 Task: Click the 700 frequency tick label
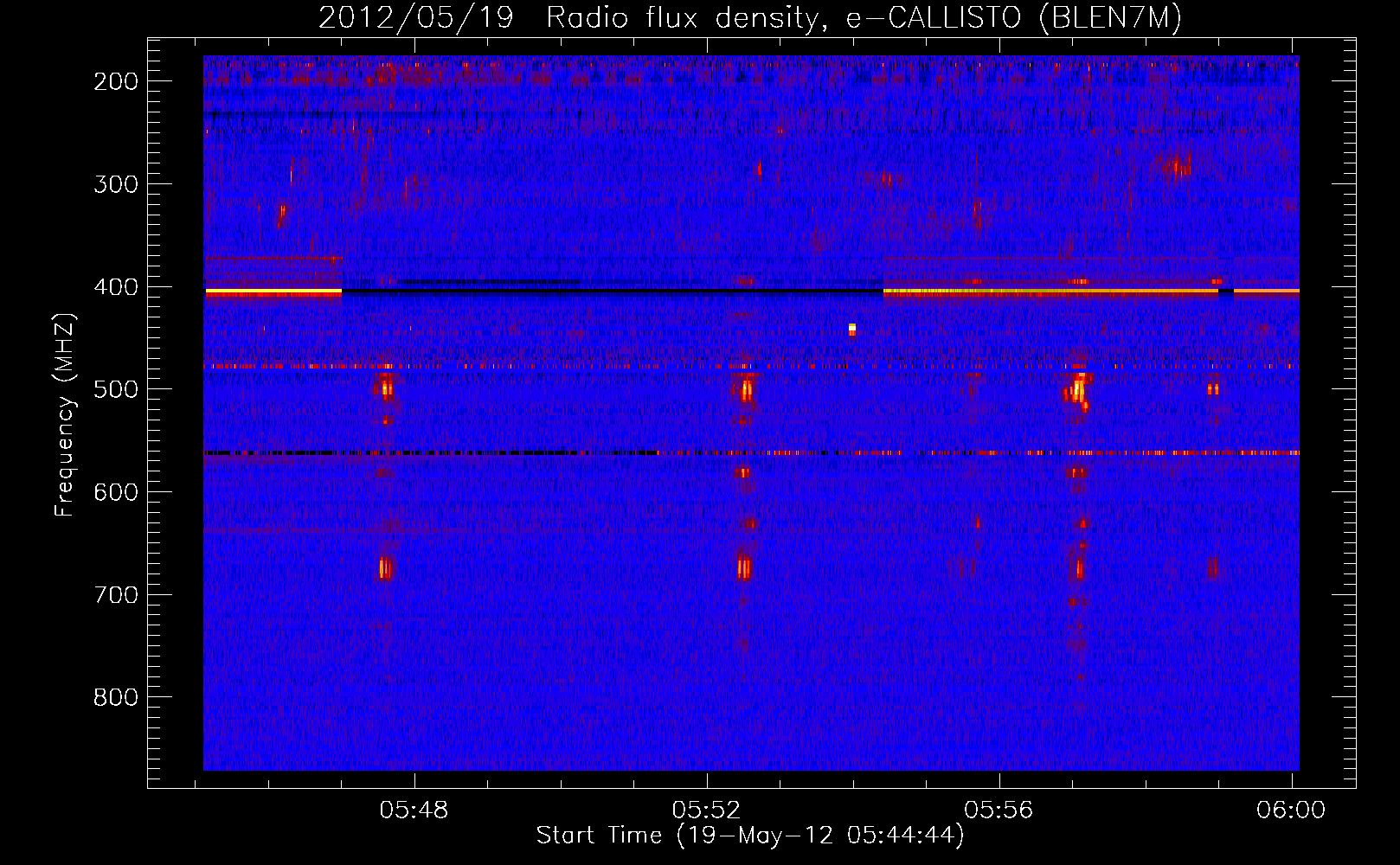116,595
